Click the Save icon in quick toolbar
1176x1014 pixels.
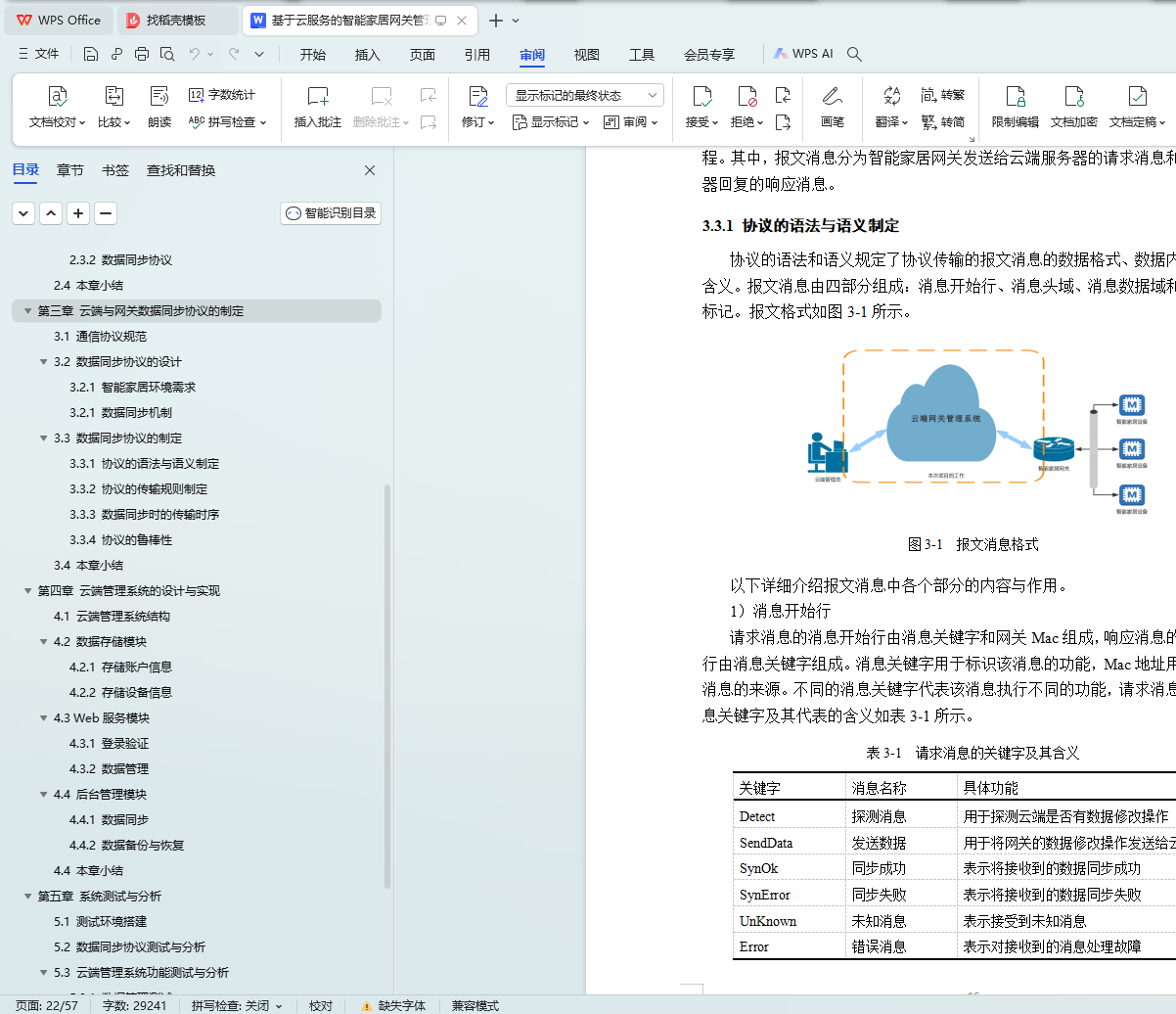[91, 54]
